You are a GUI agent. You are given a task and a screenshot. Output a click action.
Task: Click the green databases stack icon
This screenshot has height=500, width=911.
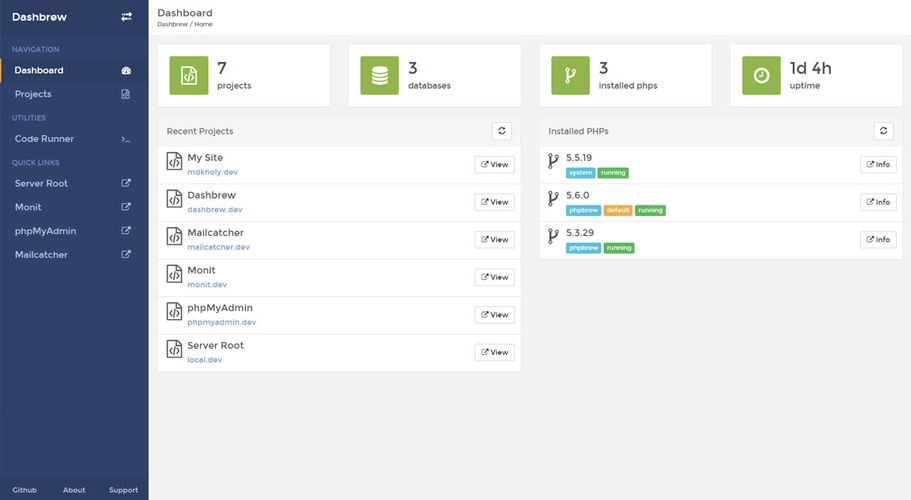point(379,75)
